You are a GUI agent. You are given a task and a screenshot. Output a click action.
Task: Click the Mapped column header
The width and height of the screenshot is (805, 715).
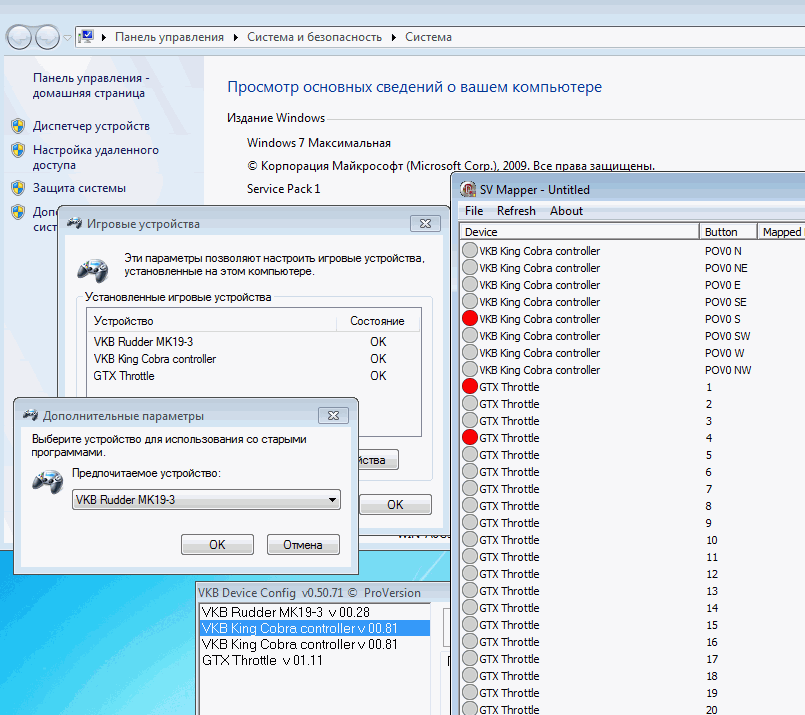click(x=781, y=232)
